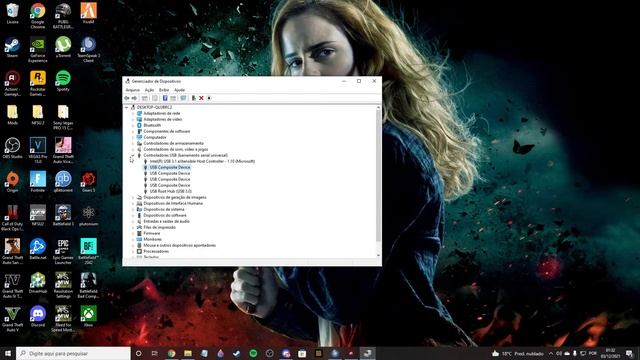Expand the Processadores category arrow
Image resolution: width=640 pixels, height=360 pixels.
(133, 251)
